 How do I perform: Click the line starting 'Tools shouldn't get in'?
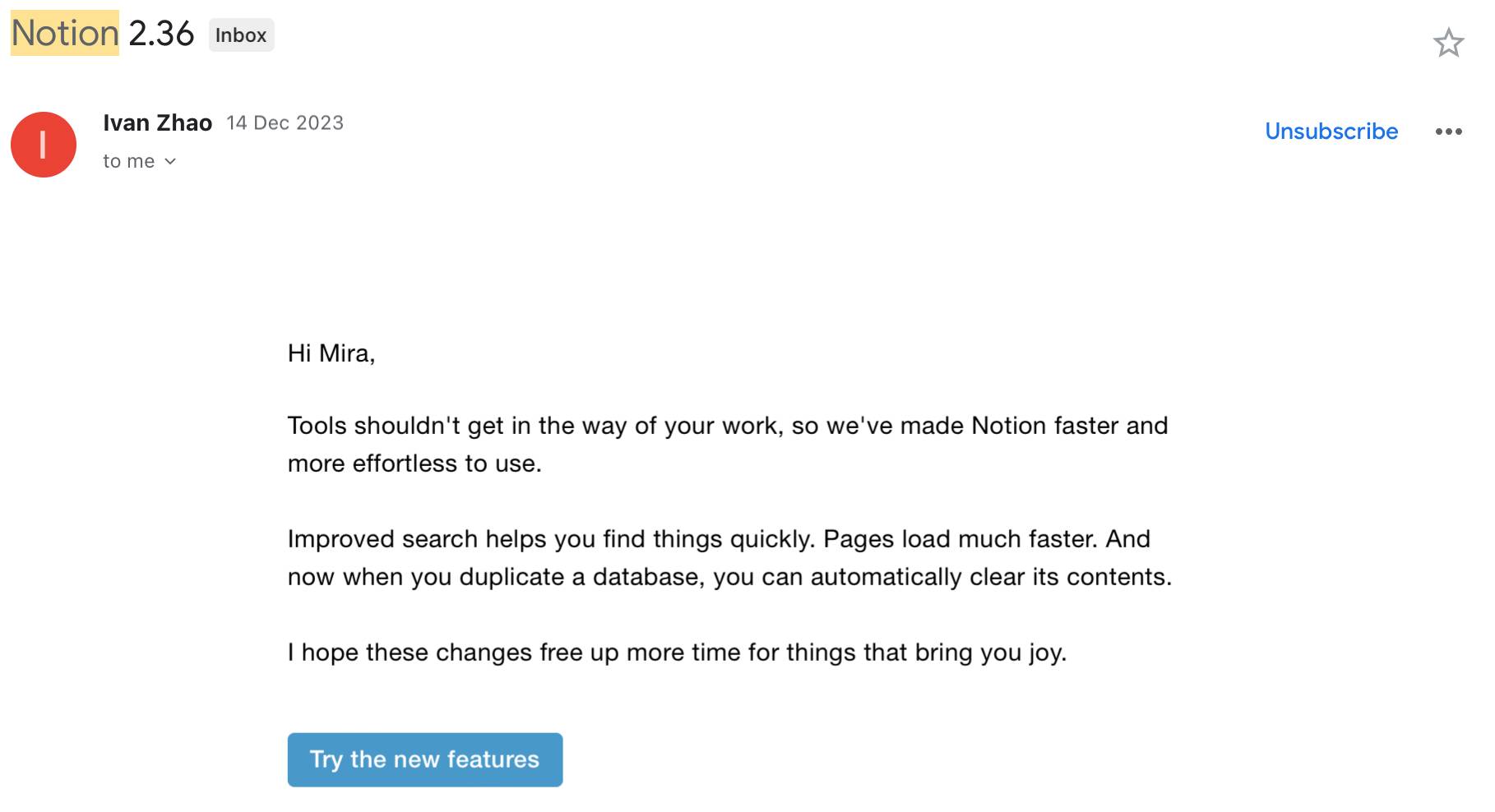click(x=727, y=426)
